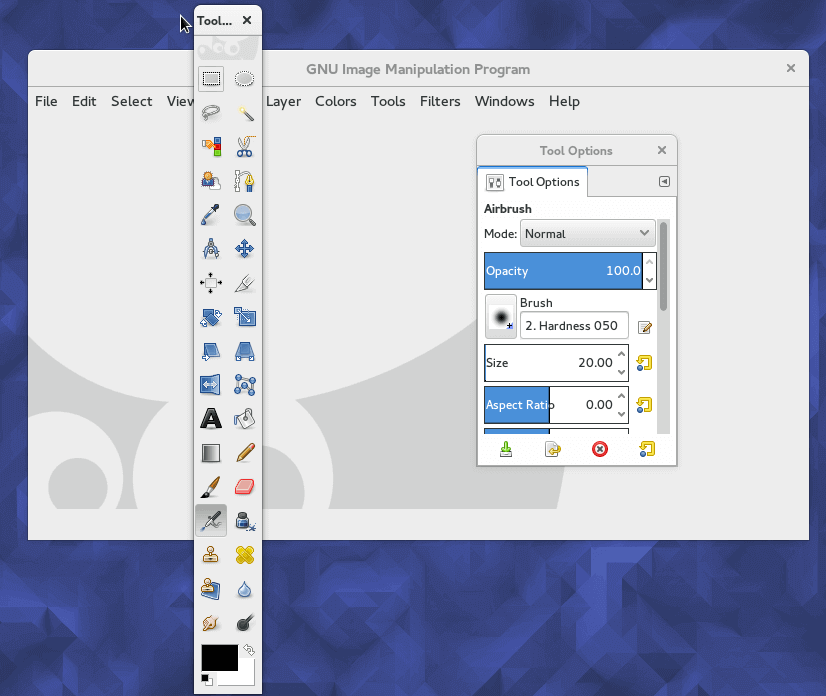Select the Blend gradient tool
826x696 pixels.
pyautogui.click(x=211, y=453)
